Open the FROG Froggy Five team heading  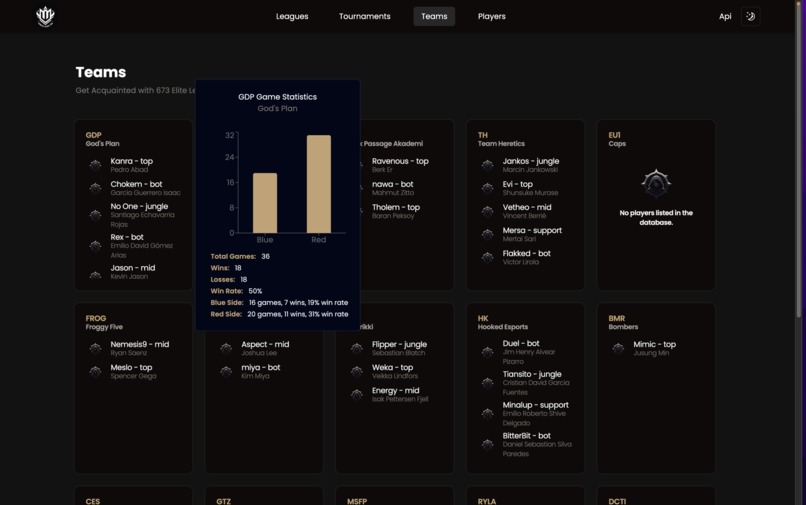coord(104,322)
